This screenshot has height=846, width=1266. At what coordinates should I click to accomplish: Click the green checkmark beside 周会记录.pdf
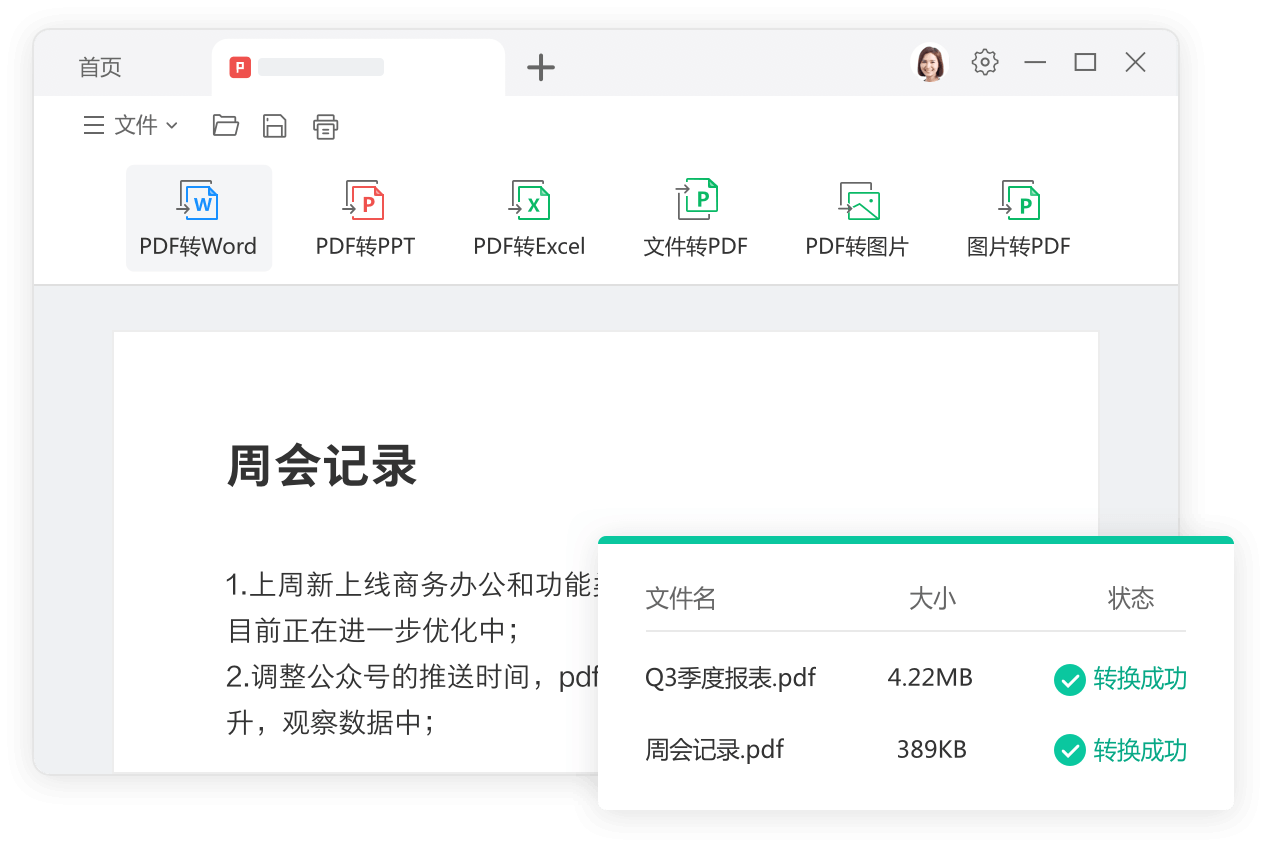tap(1069, 750)
